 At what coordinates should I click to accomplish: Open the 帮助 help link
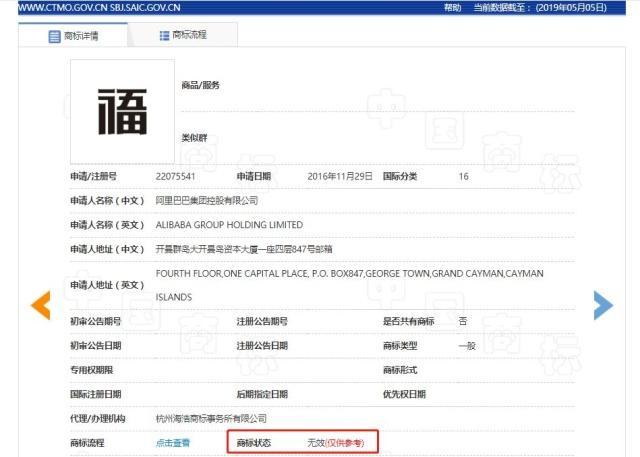[x=453, y=7]
